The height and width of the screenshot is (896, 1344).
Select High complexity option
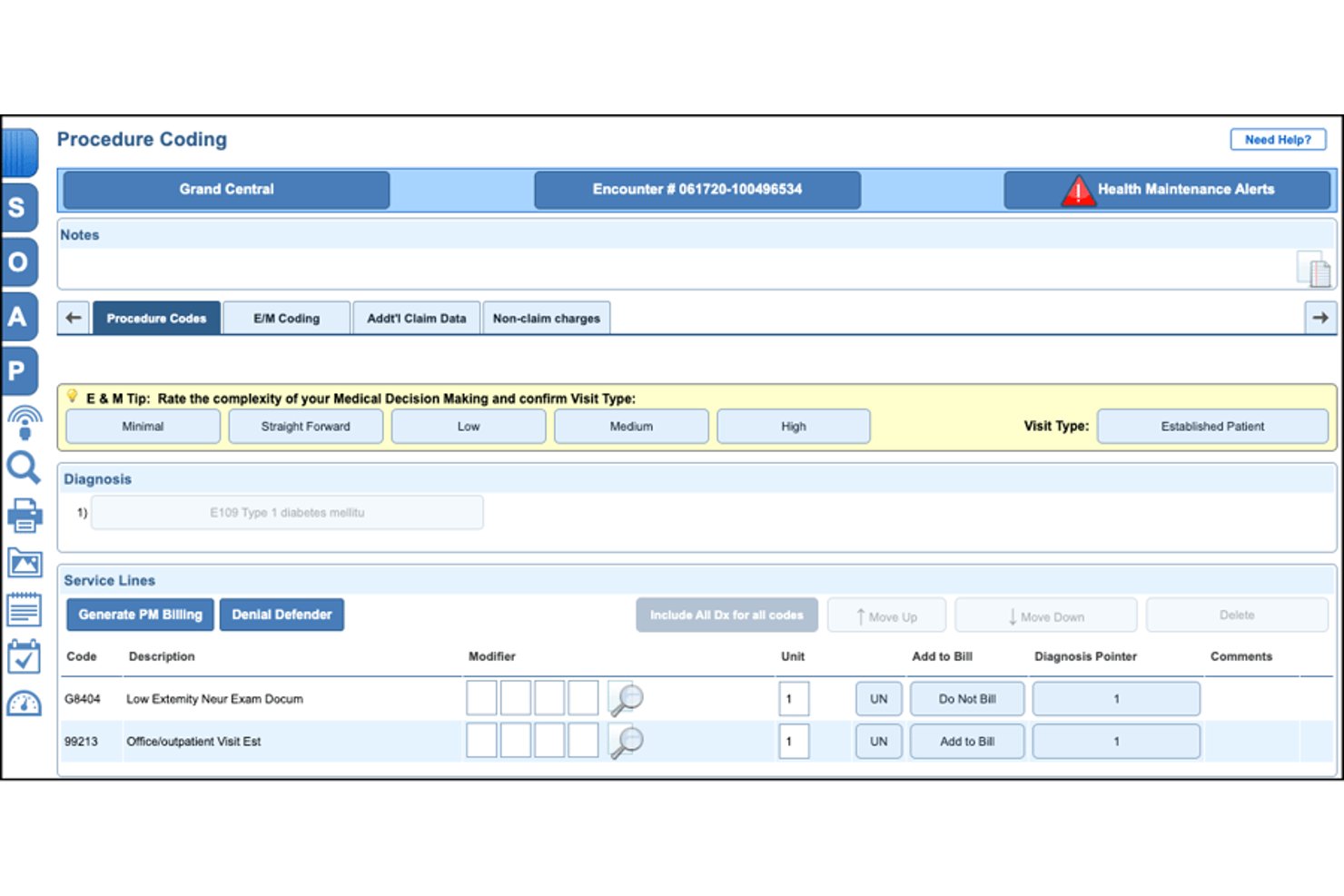click(x=794, y=427)
